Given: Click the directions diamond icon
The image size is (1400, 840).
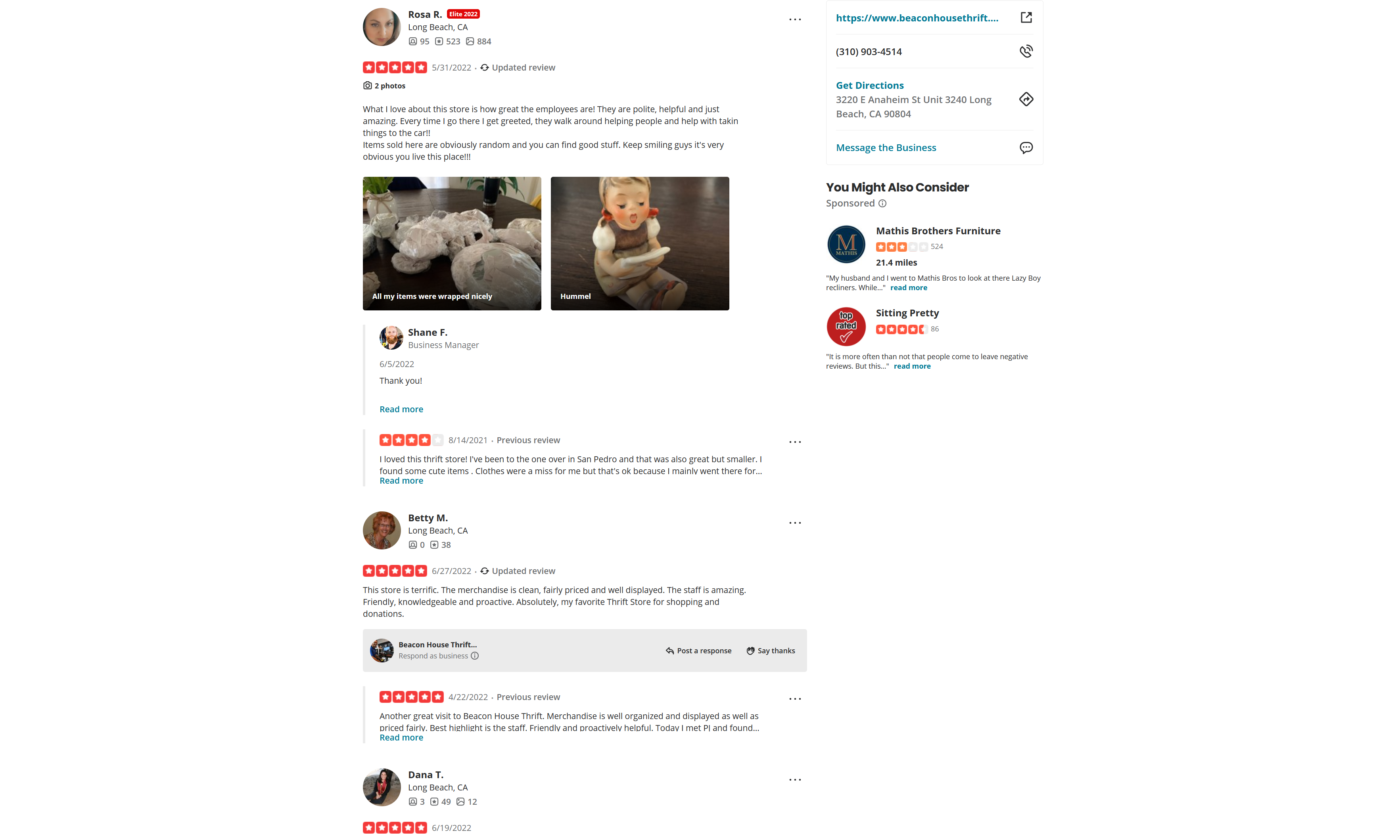Looking at the screenshot, I should 1026,99.
